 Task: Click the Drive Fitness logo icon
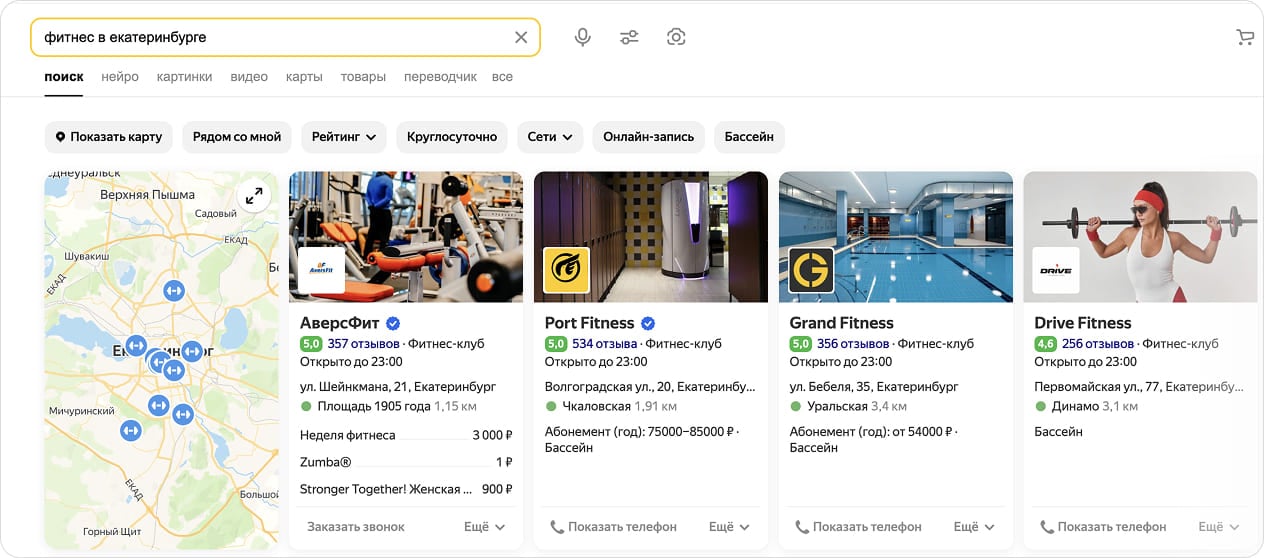click(1055, 270)
